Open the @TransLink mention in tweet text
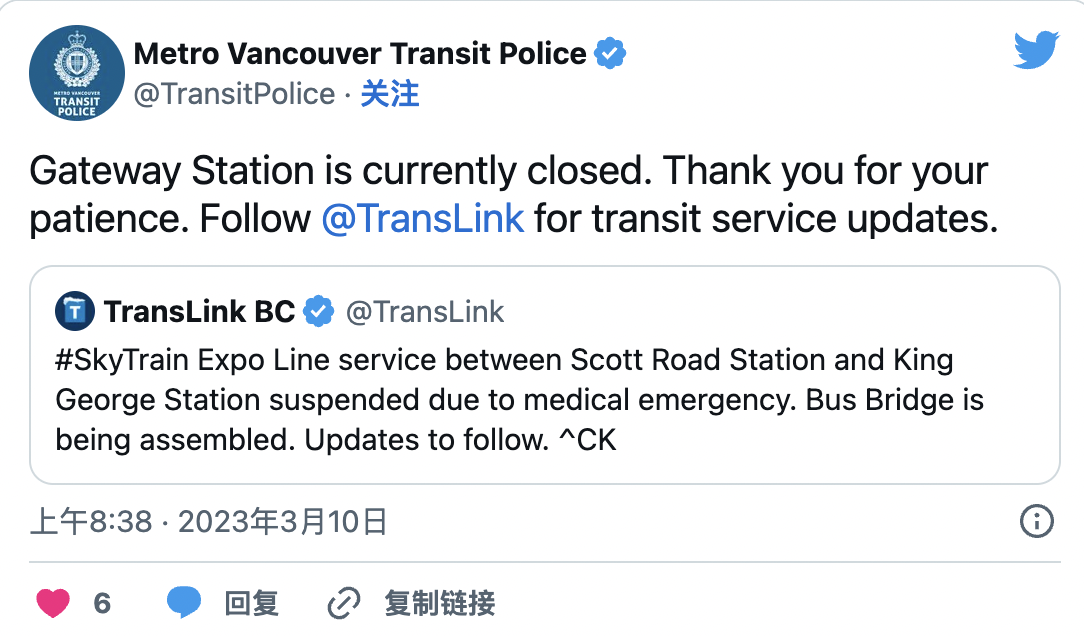The image size is (1084, 636). 422,219
